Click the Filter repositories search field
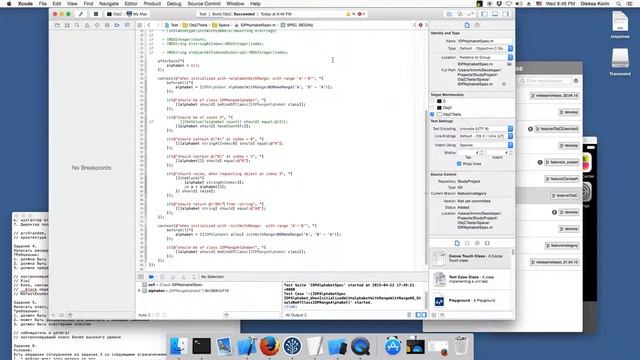The image size is (640, 360). [x=545, y=81]
